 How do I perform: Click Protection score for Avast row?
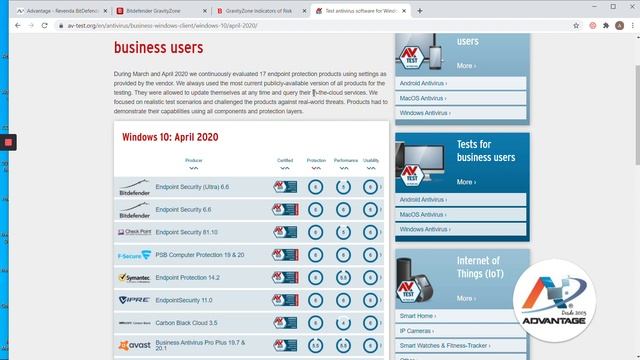[316, 345]
